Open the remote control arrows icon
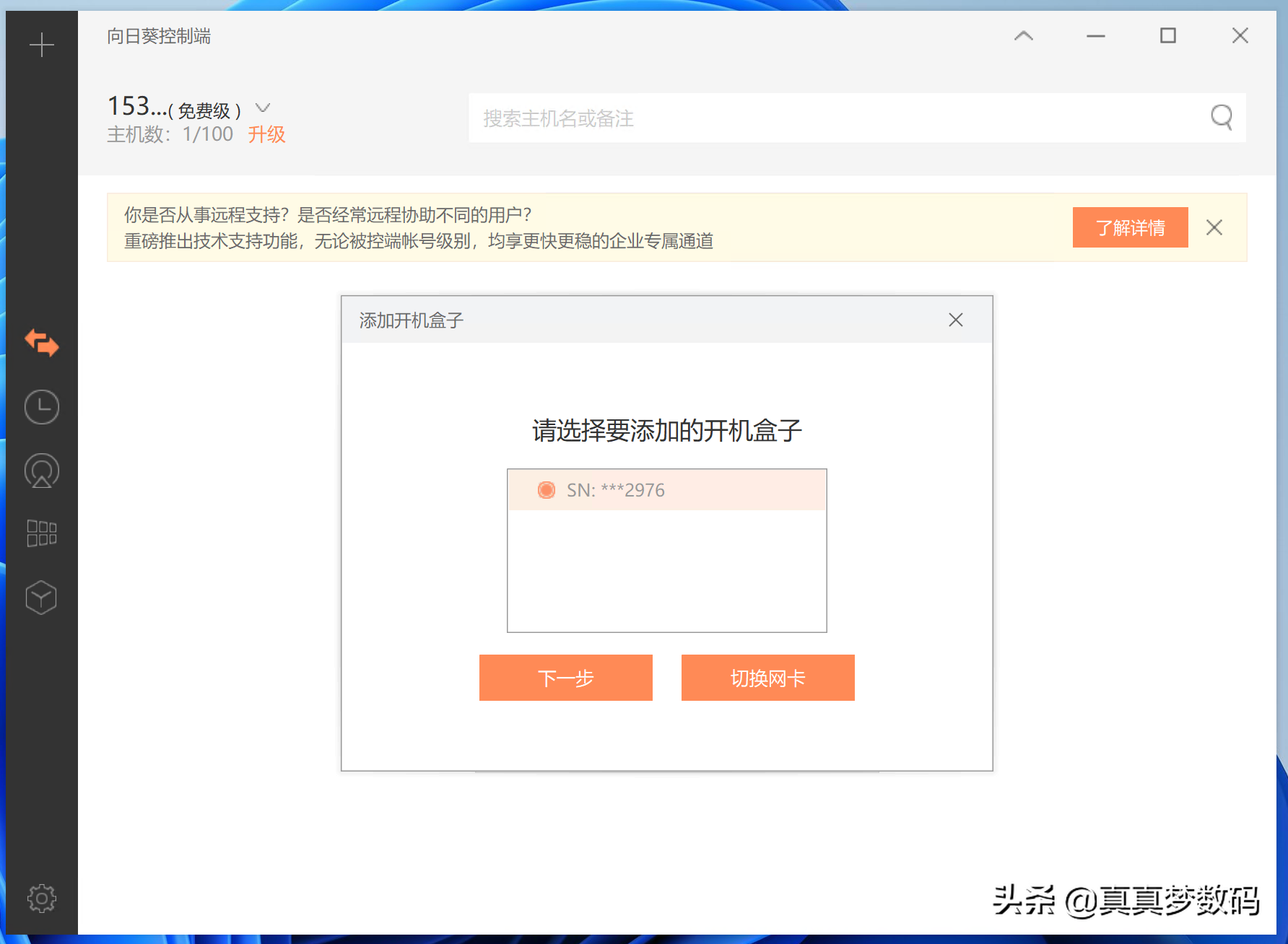 (42, 343)
